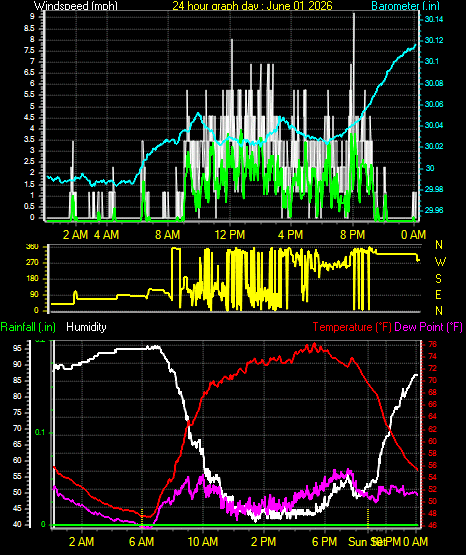This screenshot has height=555, width=466.
Task: Click the green 0.1 rainfall axis value
Action: [40, 433]
